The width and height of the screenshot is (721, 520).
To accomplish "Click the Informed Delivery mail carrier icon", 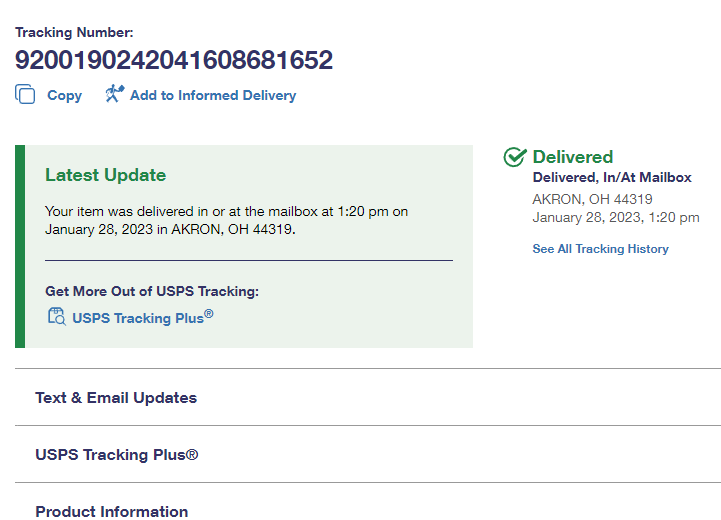I will 114,94.
